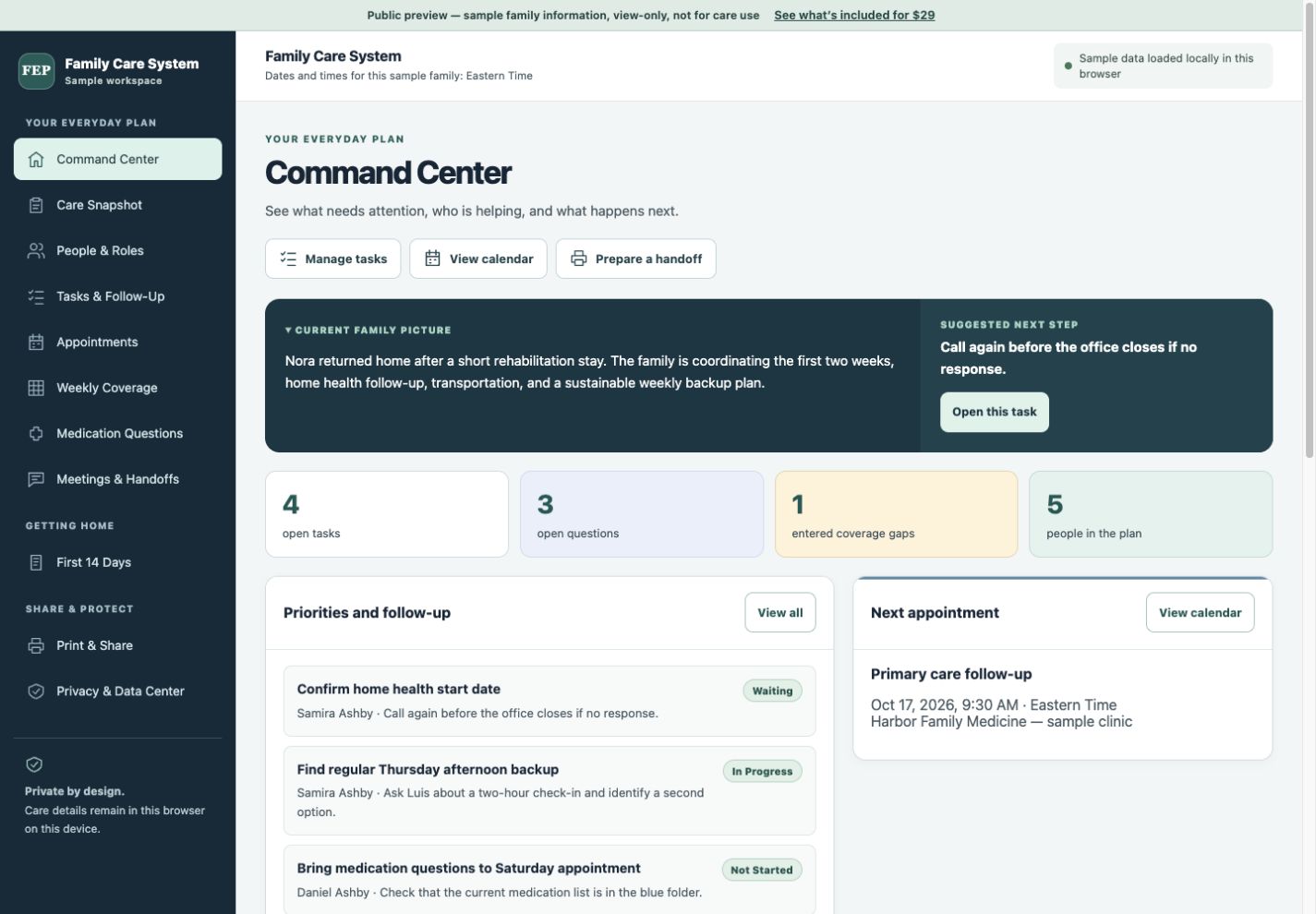This screenshot has width=1316, height=914.
Task: Click the Meetings & Handoffs chat icon
Action: point(36,479)
